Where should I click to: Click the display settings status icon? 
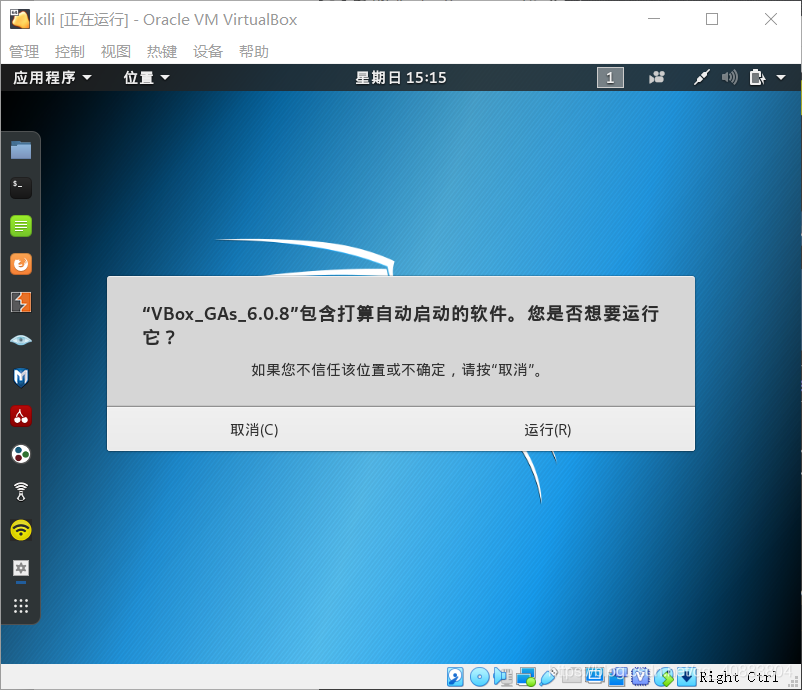coord(595,676)
